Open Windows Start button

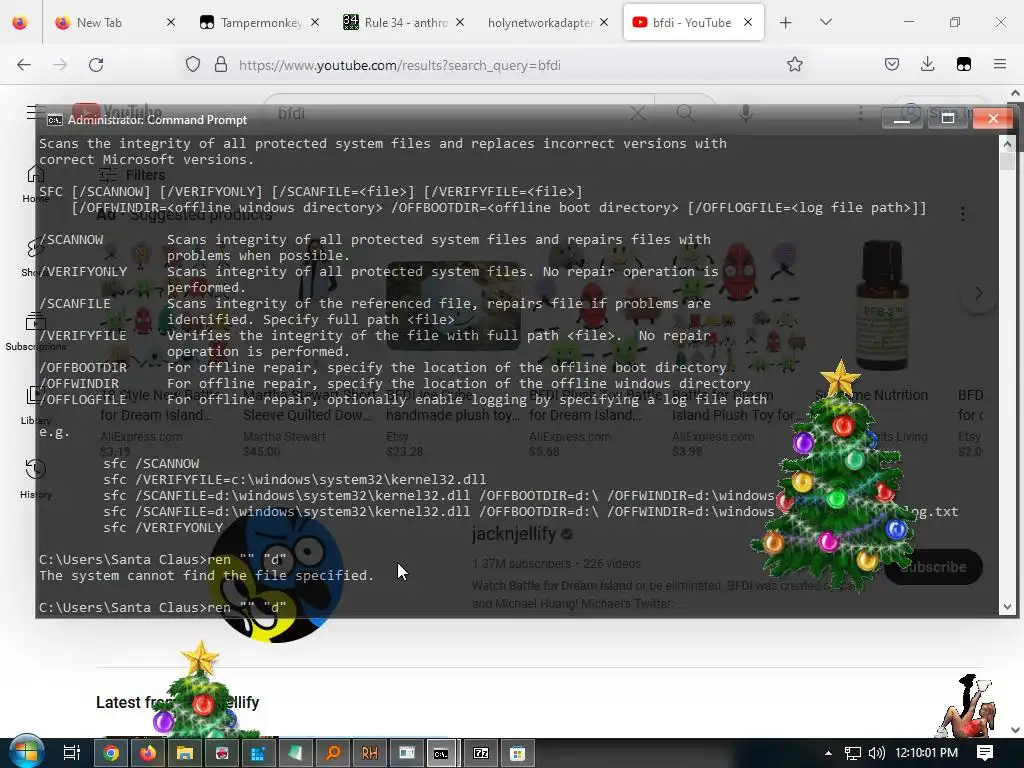tap(25, 753)
